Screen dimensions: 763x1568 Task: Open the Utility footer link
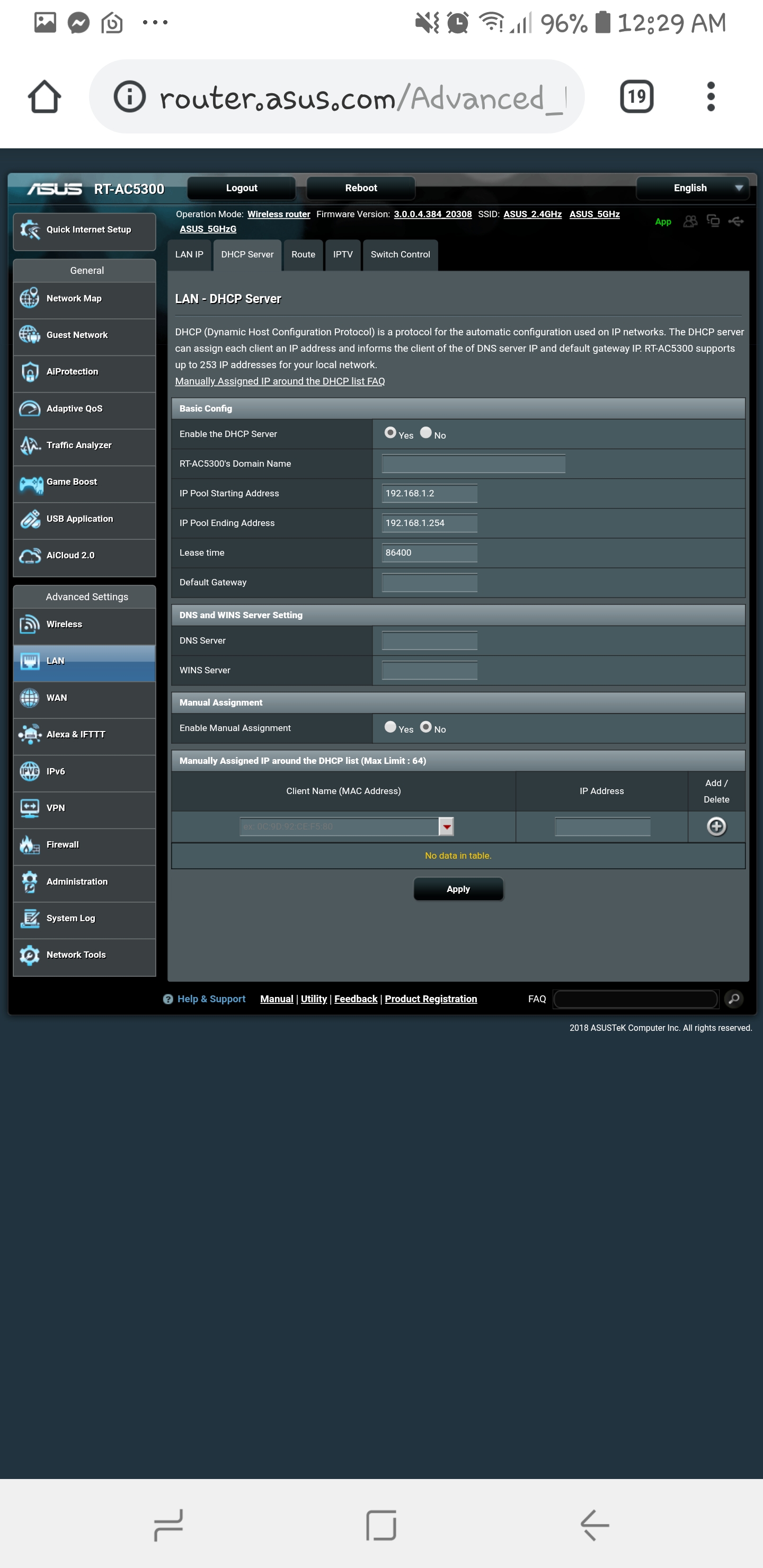314,999
